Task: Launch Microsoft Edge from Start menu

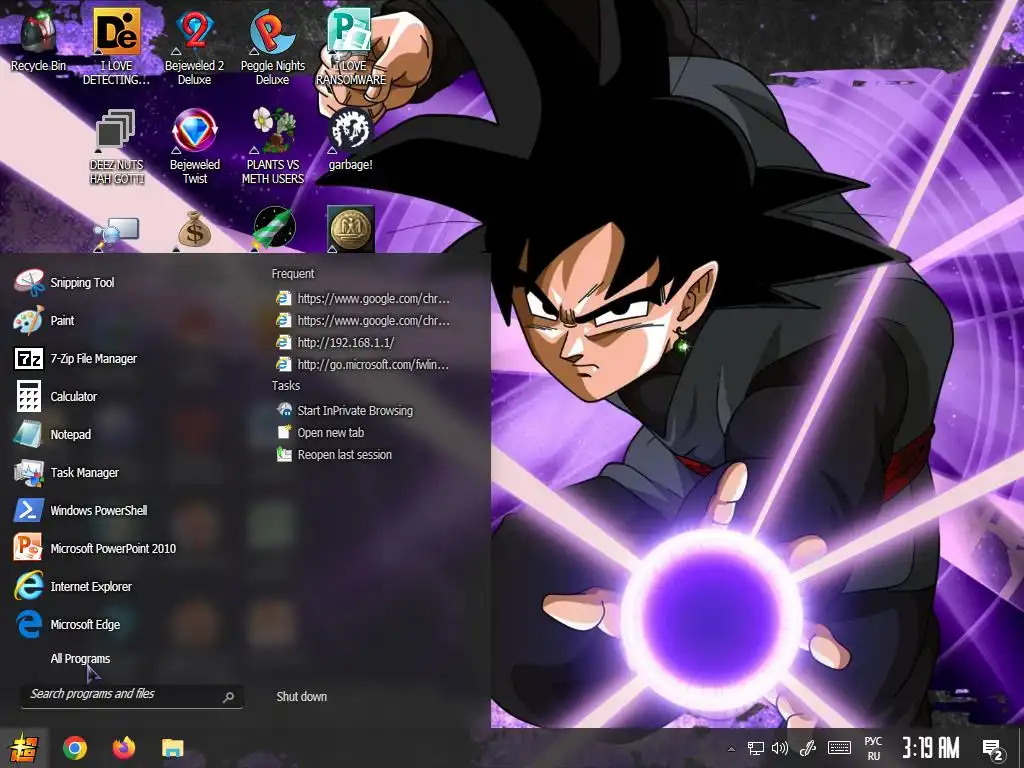Action: pos(67,624)
